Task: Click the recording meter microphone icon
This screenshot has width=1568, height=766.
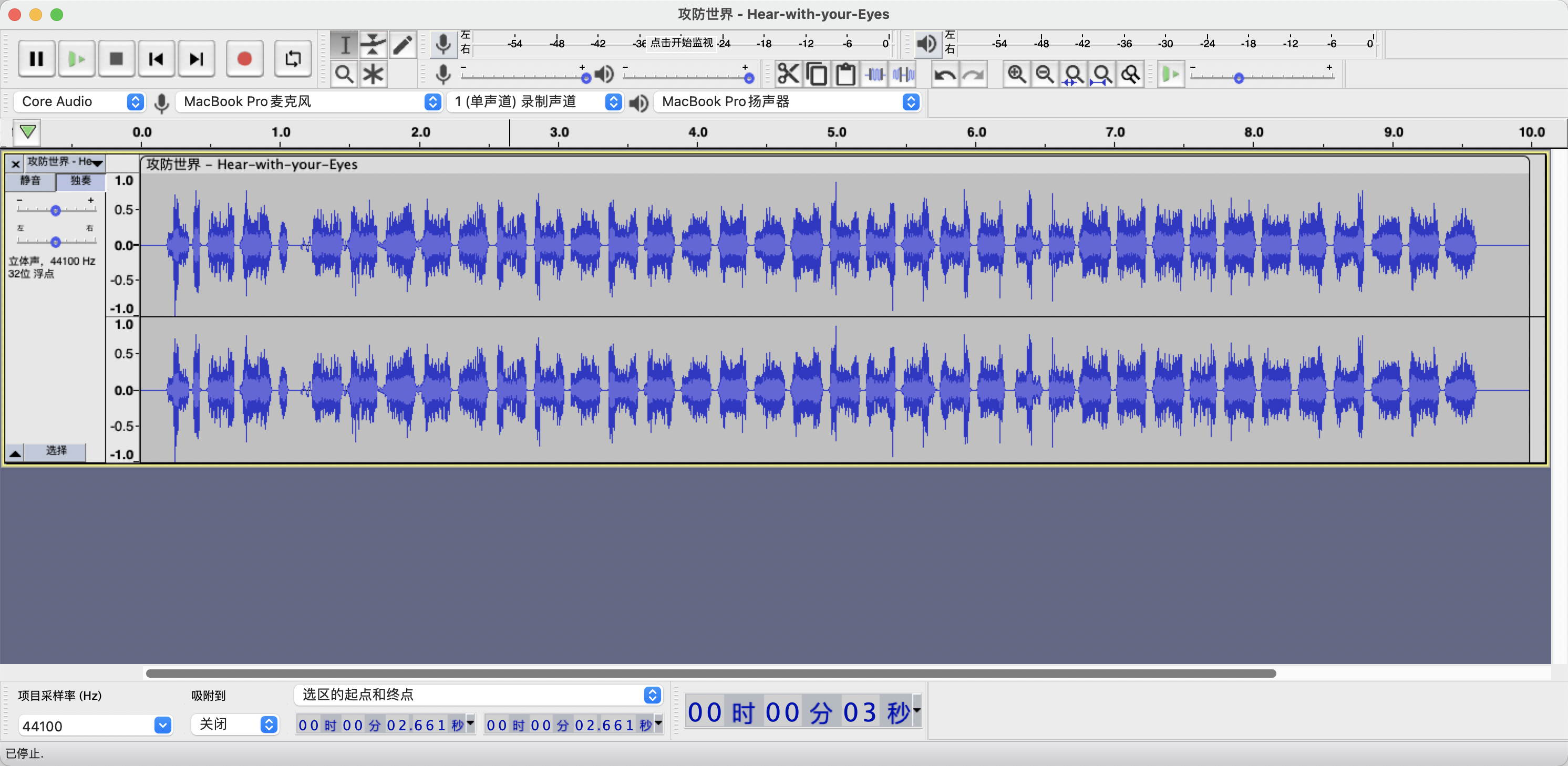Action: [x=443, y=44]
